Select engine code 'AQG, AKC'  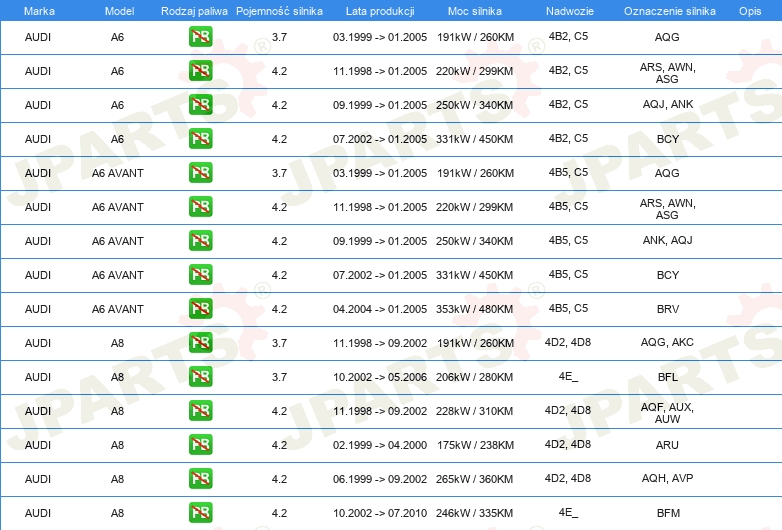tap(667, 343)
